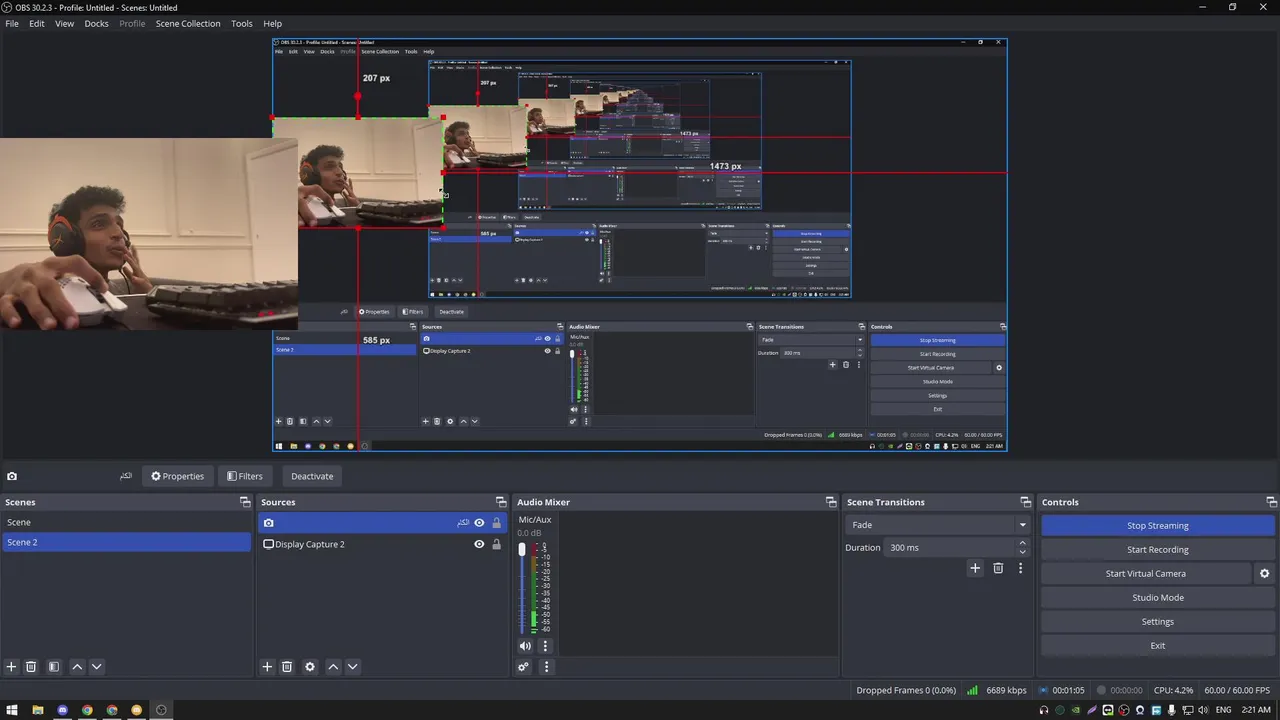The height and width of the screenshot is (720, 1280).
Task: Open the Edit menu
Action: pyautogui.click(x=37, y=23)
